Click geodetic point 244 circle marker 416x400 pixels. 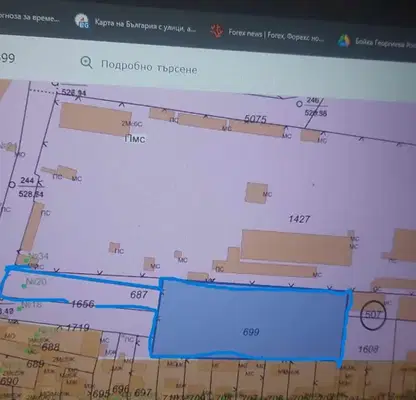pyautogui.click(x=12, y=184)
